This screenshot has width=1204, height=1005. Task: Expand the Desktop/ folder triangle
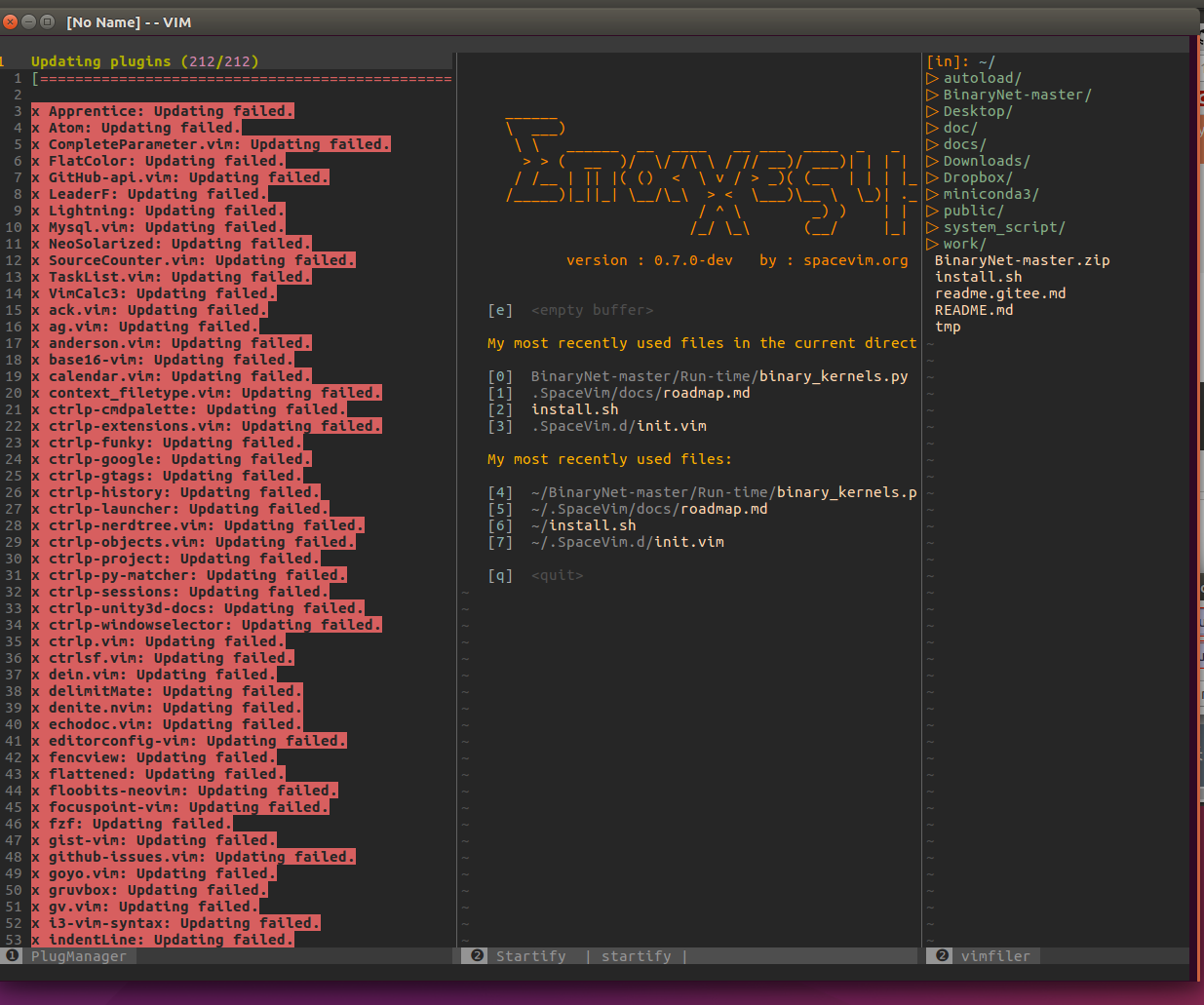point(932,111)
